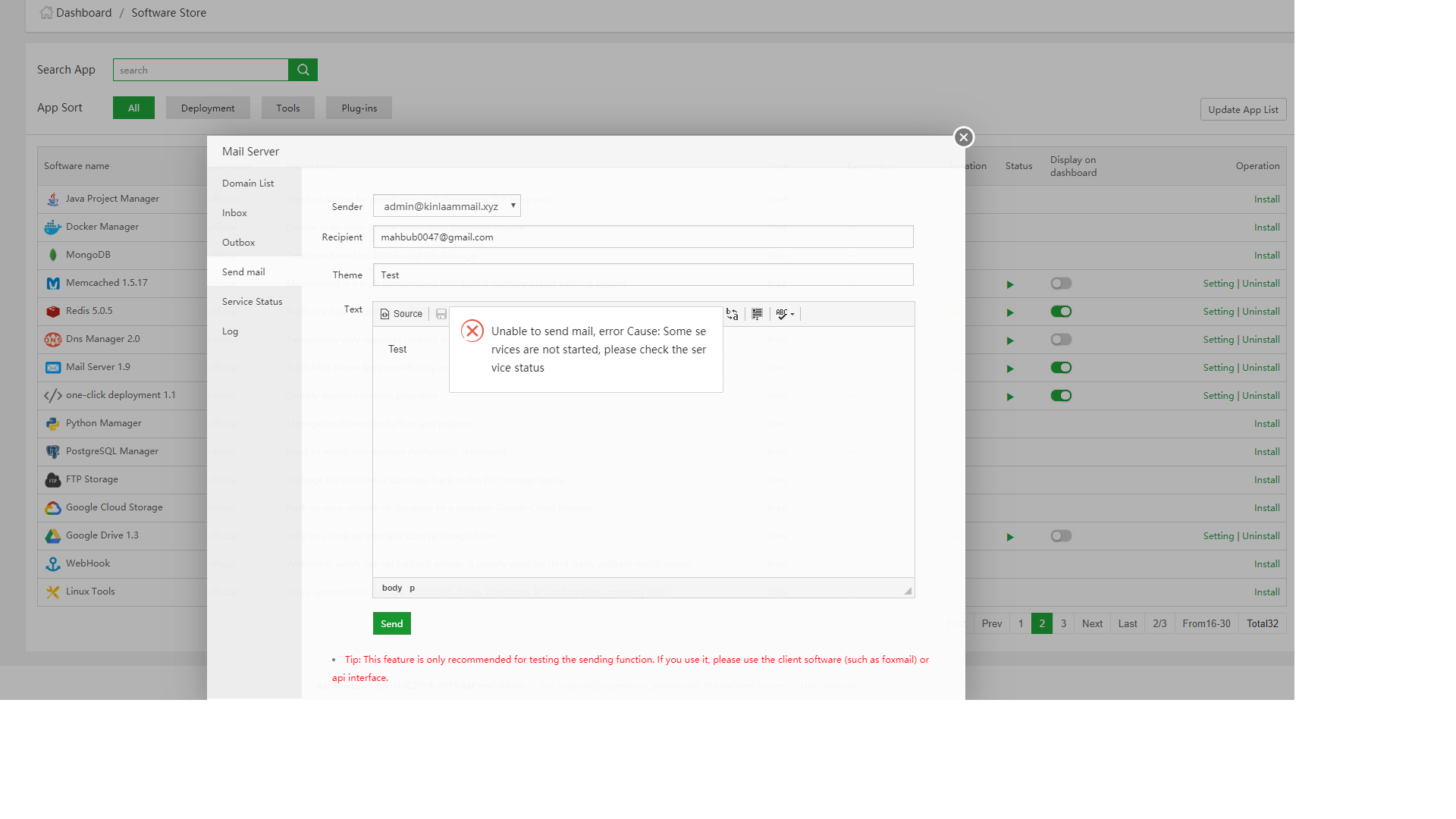Click the Recipient email input field
Image resolution: width=1456 pixels, height=819 pixels.
point(642,237)
